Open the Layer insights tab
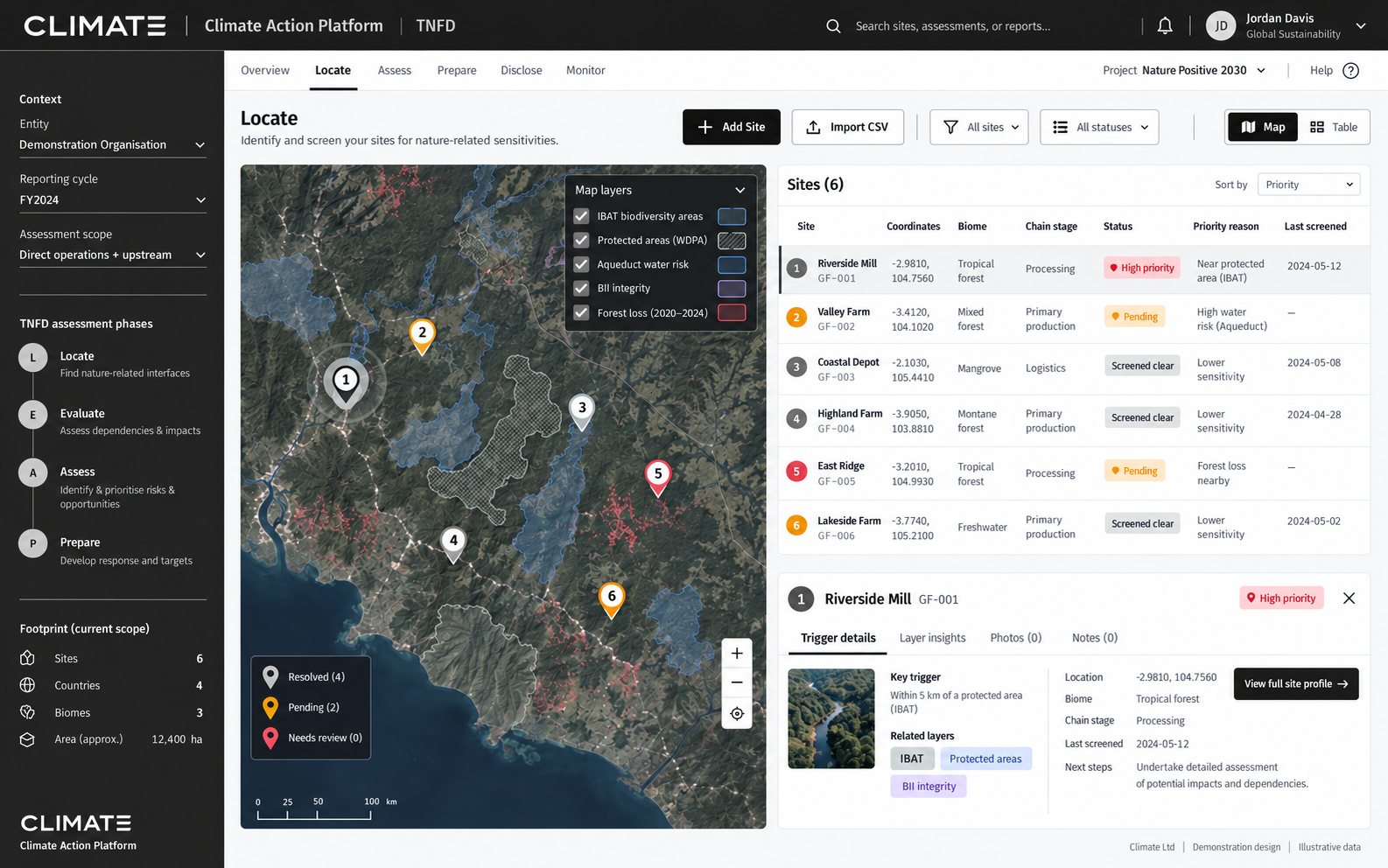The height and width of the screenshot is (868, 1388). click(933, 638)
